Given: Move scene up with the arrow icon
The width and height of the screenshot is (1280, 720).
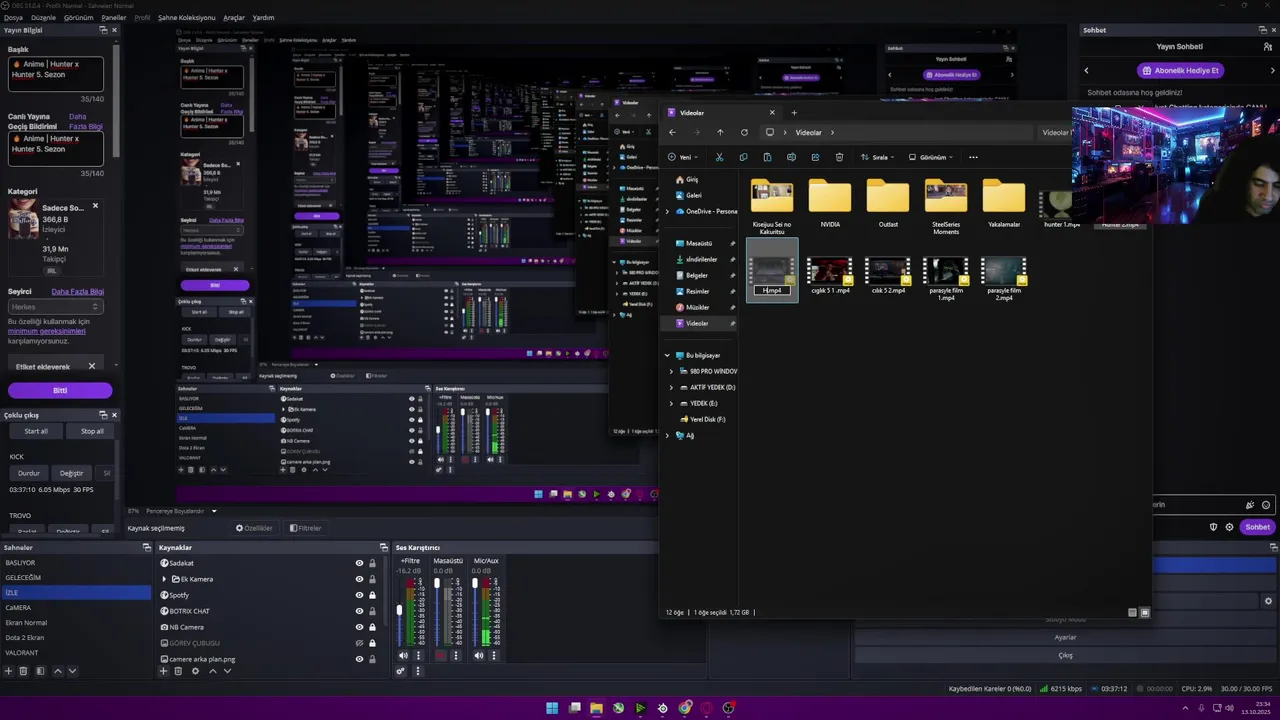Looking at the screenshot, I should pyautogui.click(x=57, y=671).
